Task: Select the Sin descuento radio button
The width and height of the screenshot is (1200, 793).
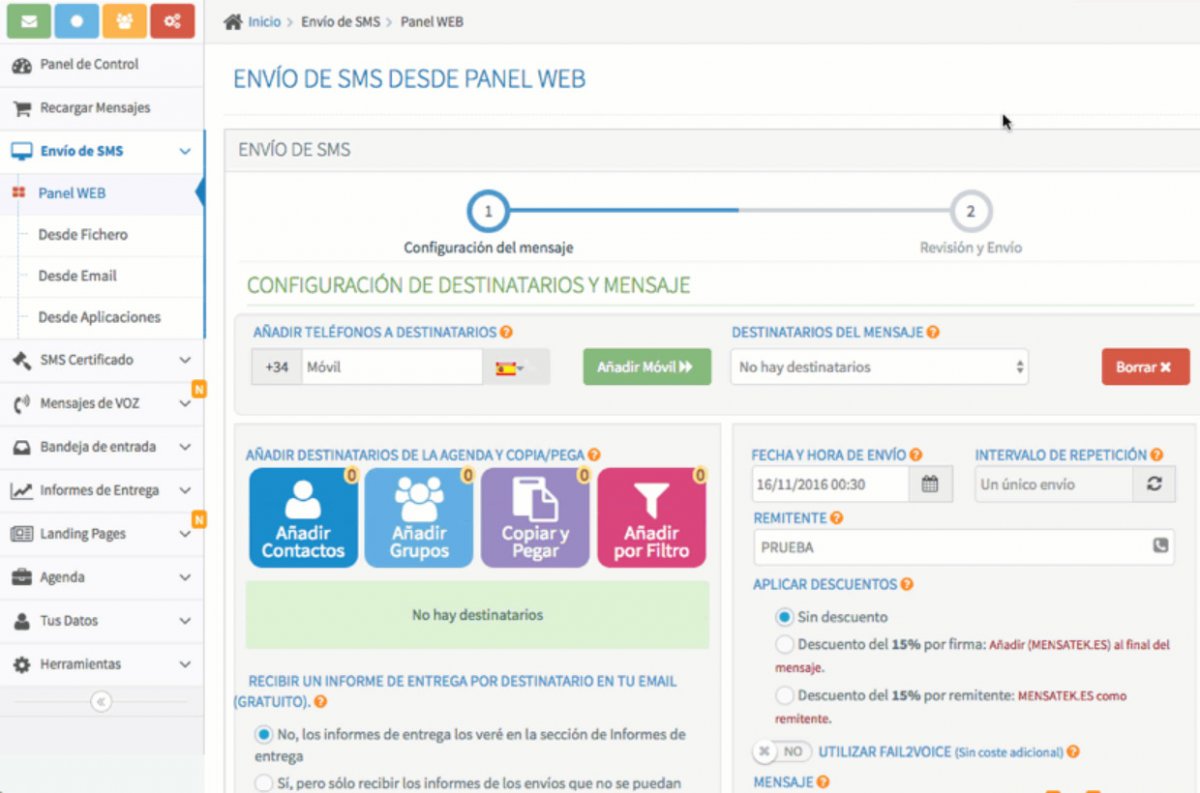Action: coord(785,617)
